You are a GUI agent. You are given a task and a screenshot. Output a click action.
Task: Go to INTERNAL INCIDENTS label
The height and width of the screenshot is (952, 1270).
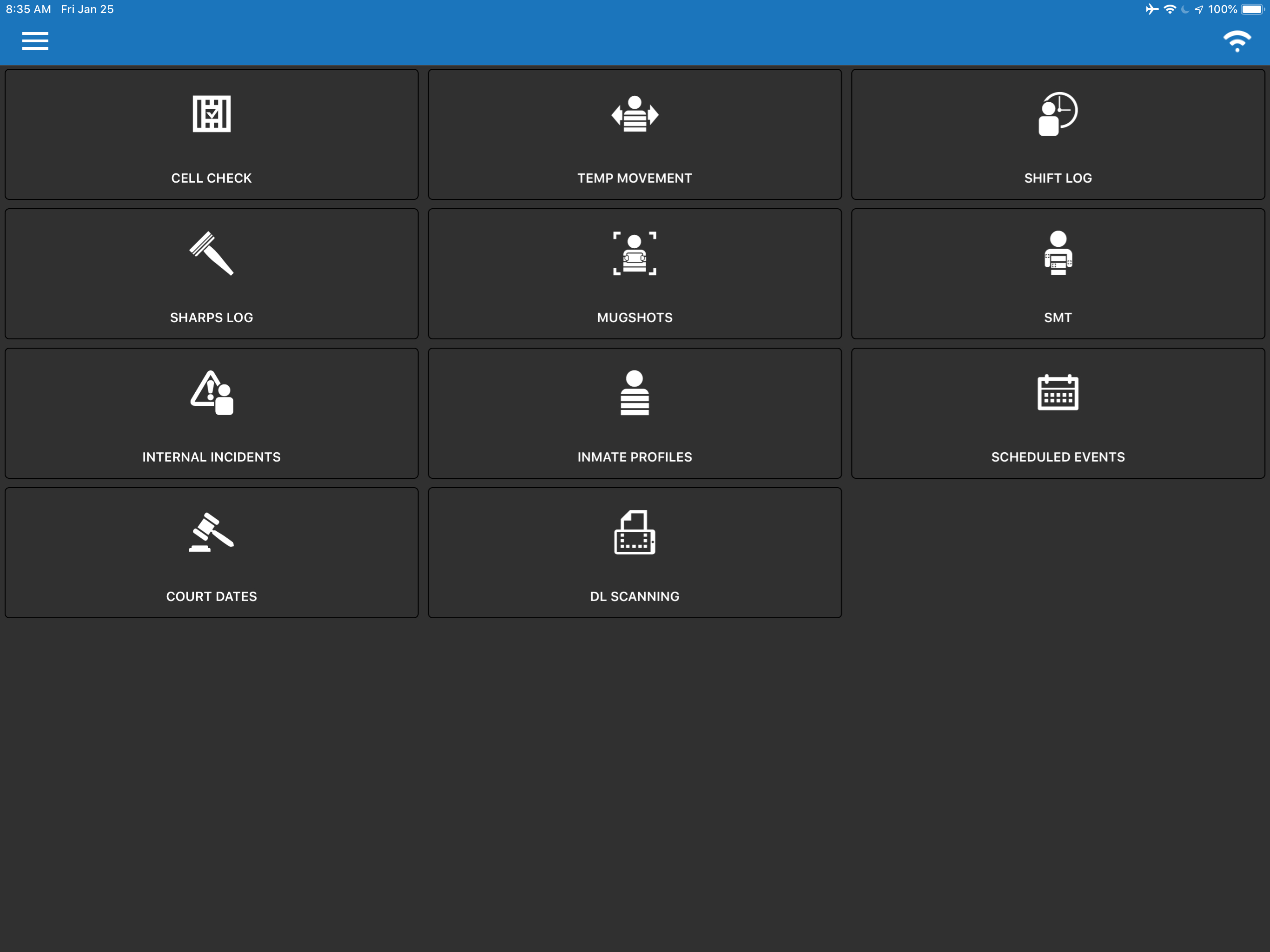tap(212, 457)
